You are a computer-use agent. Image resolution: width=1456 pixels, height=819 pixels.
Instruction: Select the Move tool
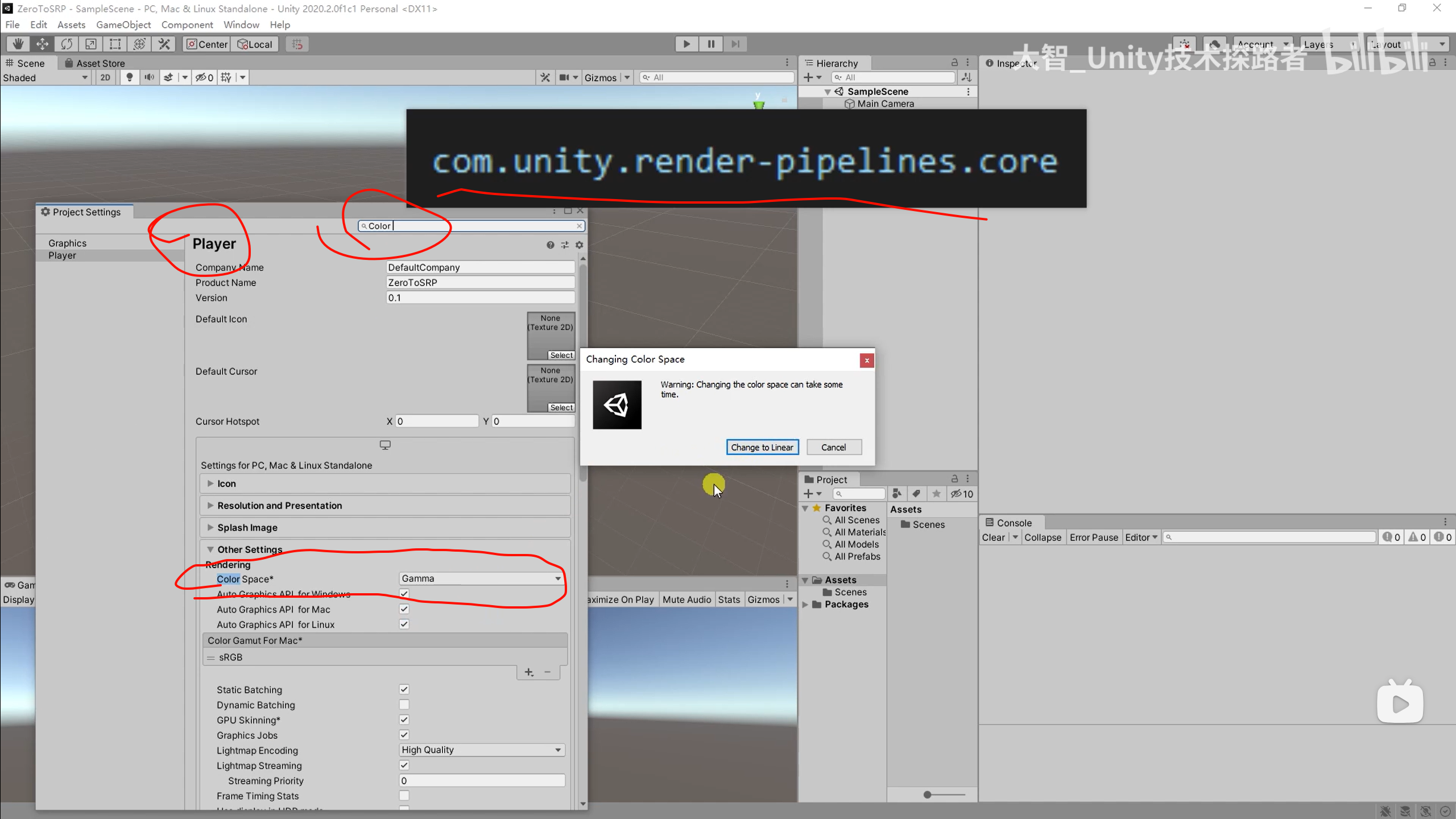coord(42,44)
